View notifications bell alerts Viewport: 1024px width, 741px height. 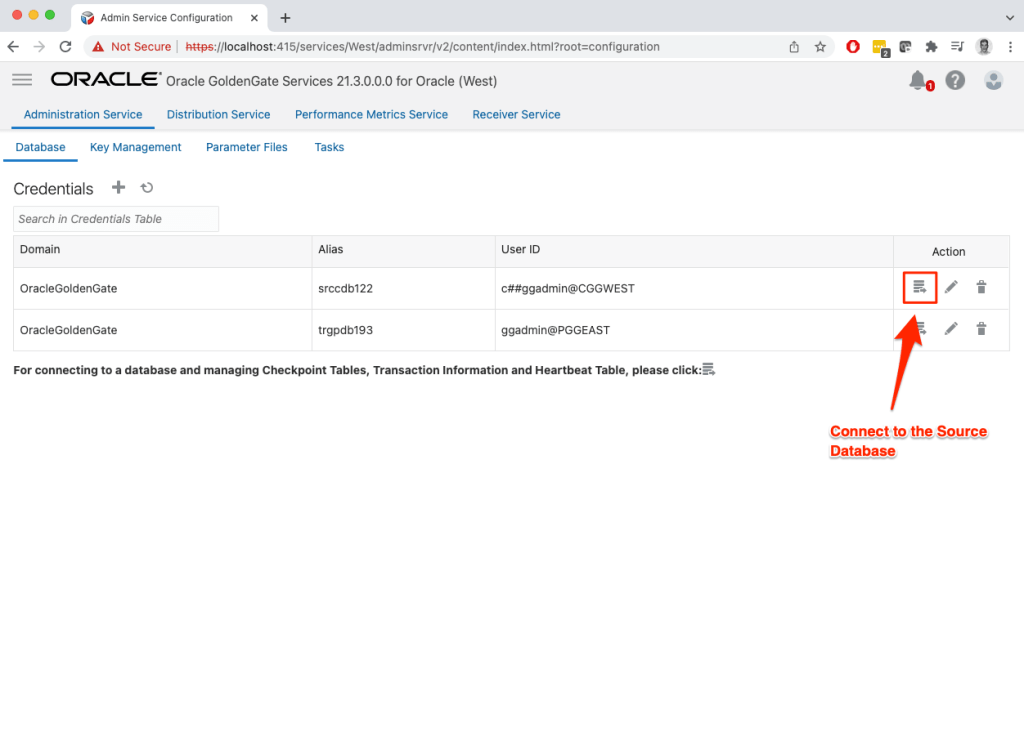pos(918,81)
